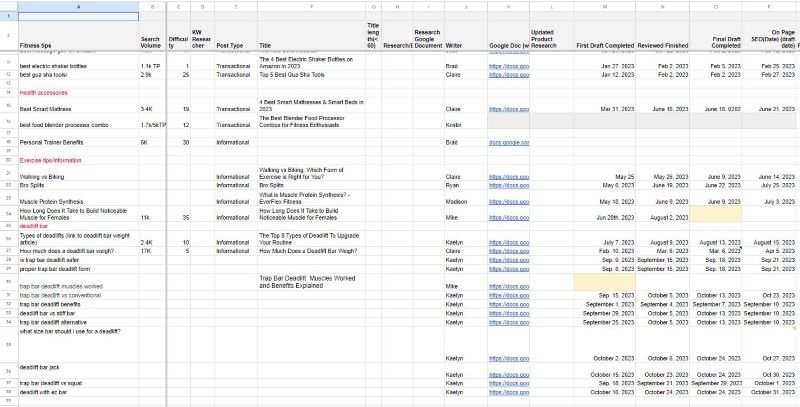
Task: Select the empty active cell A1
Action: (79, 16)
